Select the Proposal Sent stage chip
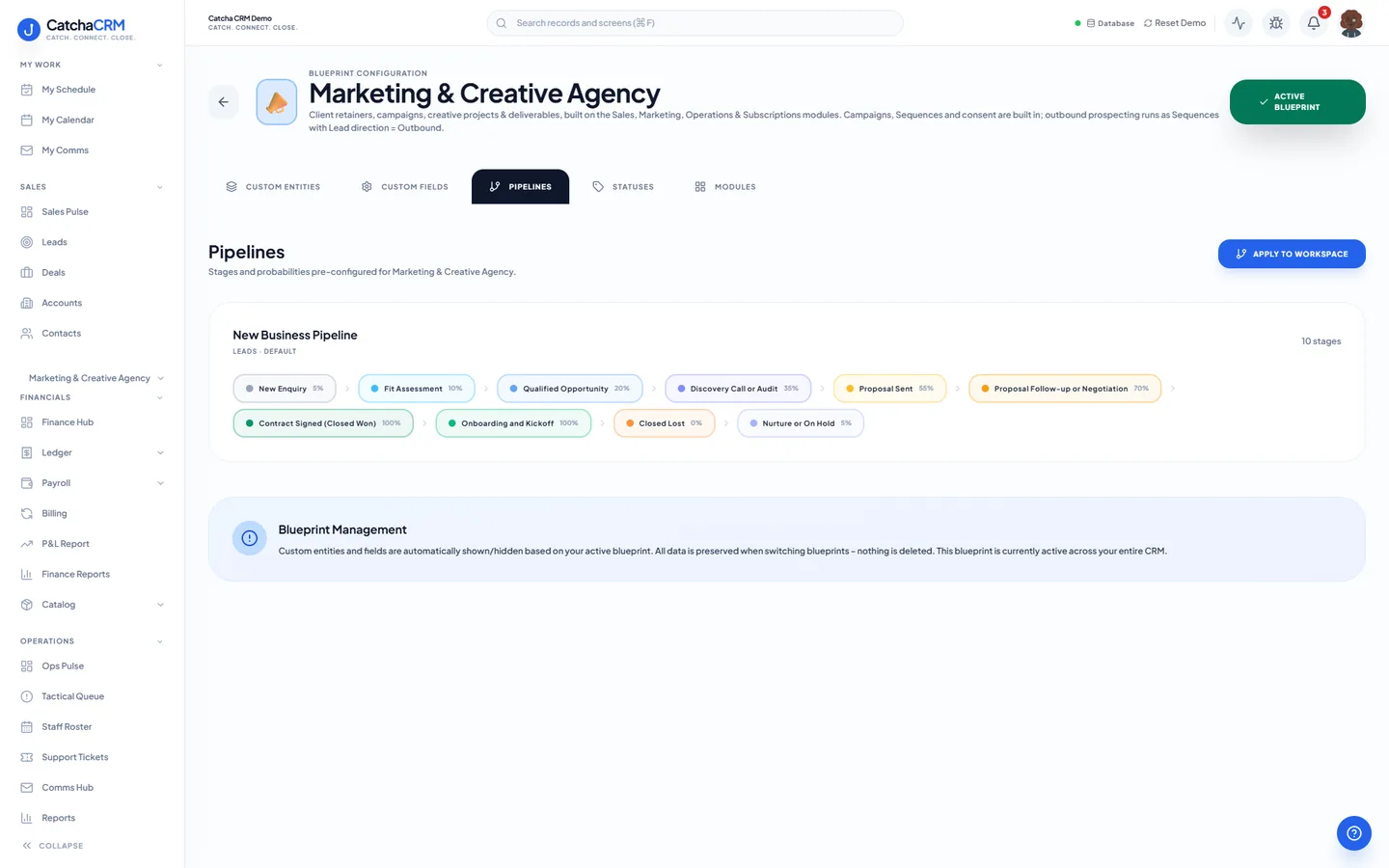Screen dimensions: 1389x868 coord(890,389)
